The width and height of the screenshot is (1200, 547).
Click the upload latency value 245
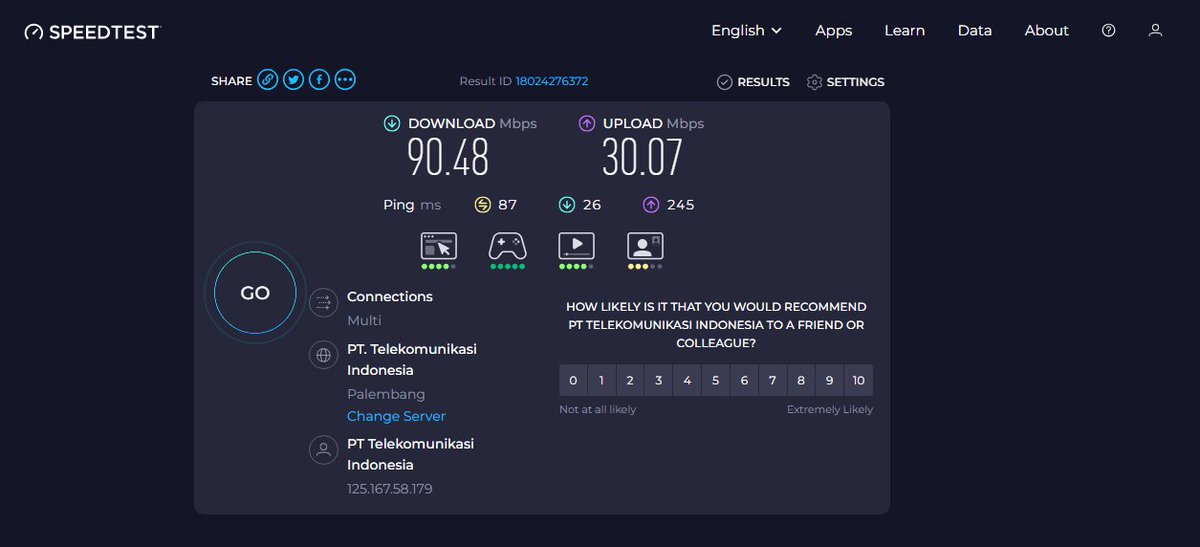pos(680,204)
